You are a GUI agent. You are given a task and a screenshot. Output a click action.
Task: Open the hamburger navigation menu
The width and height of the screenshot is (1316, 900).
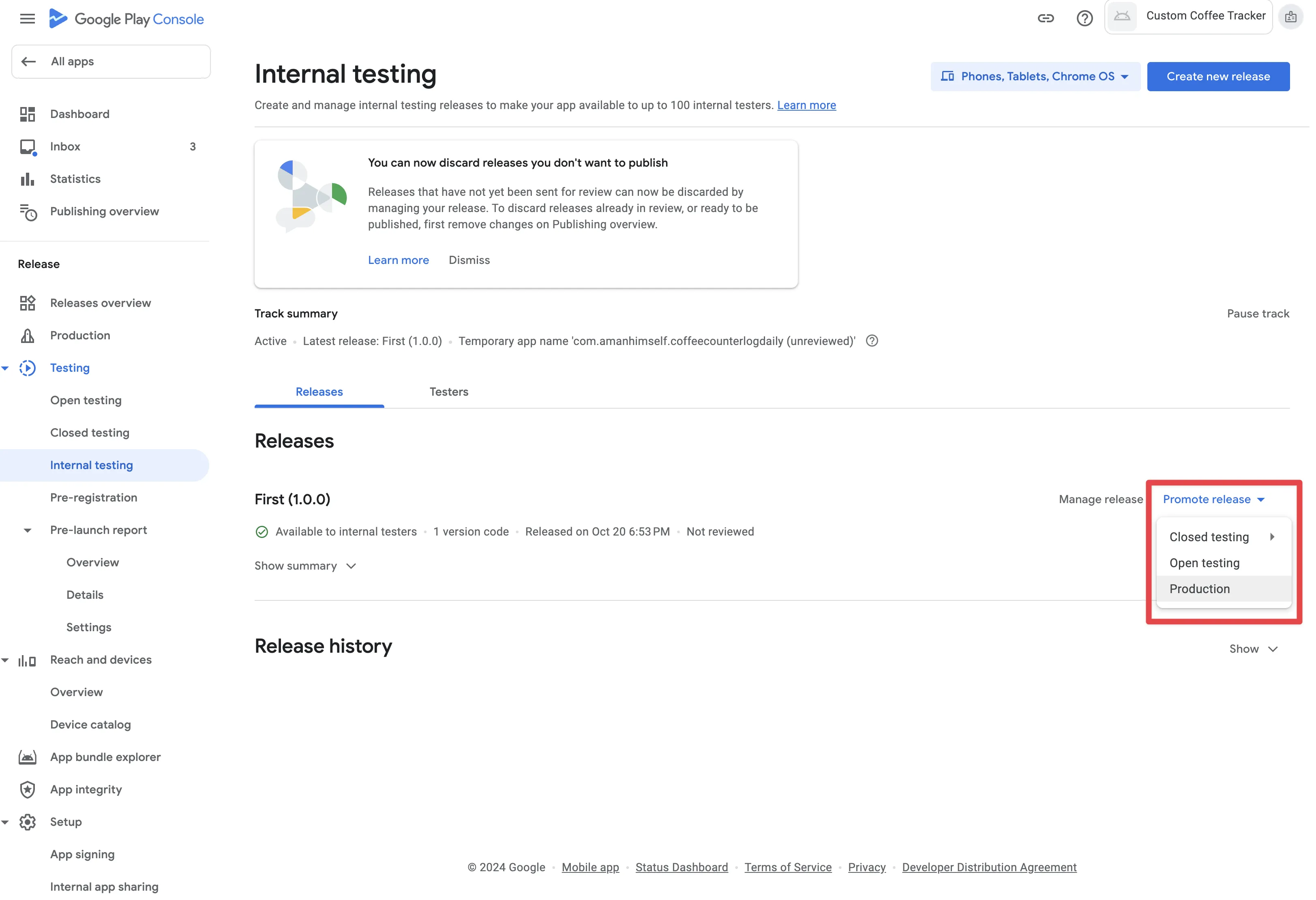tap(27, 19)
